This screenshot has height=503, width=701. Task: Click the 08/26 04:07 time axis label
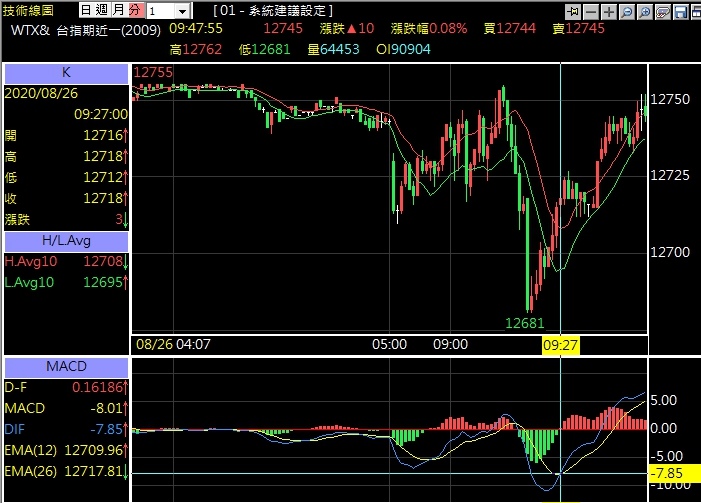coord(173,345)
